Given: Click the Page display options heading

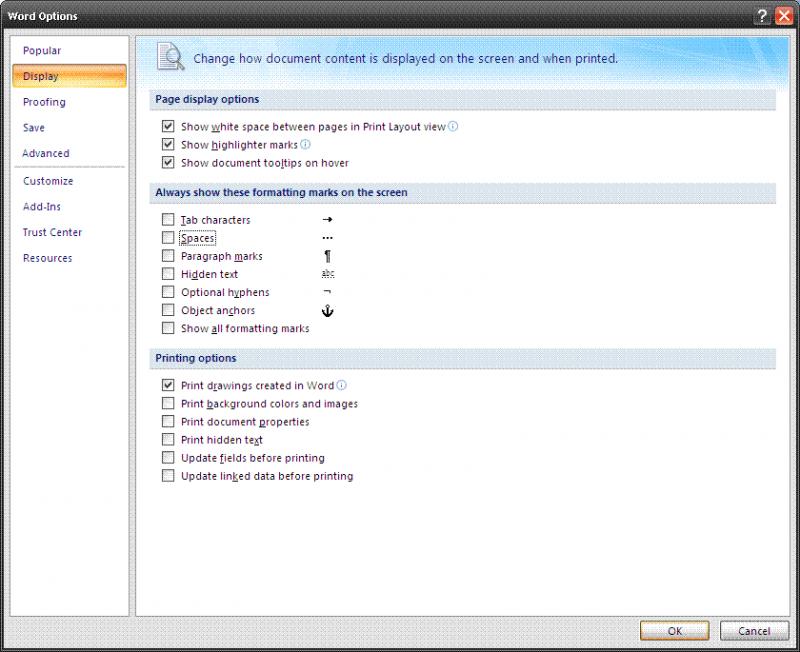Looking at the screenshot, I should coord(207,99).
